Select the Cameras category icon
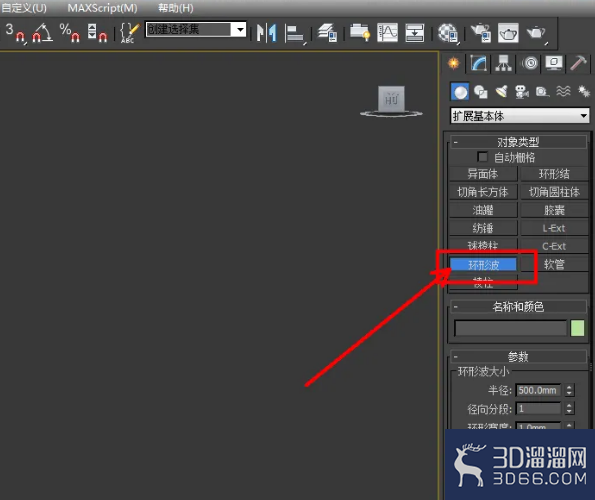595x500 pixels. pyautogui.click(x=522, y=92)
